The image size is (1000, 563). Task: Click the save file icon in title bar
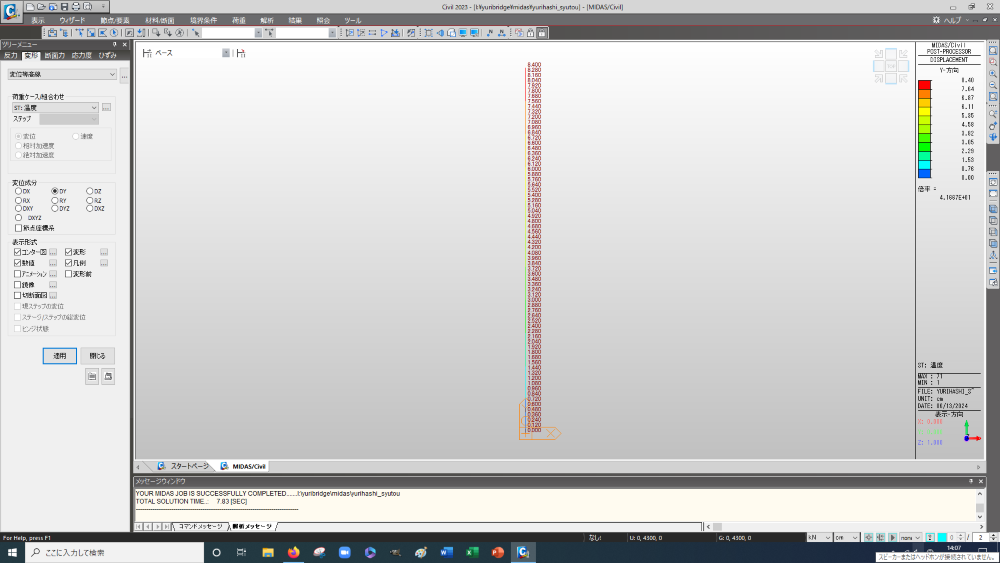[x=64, y=6]
